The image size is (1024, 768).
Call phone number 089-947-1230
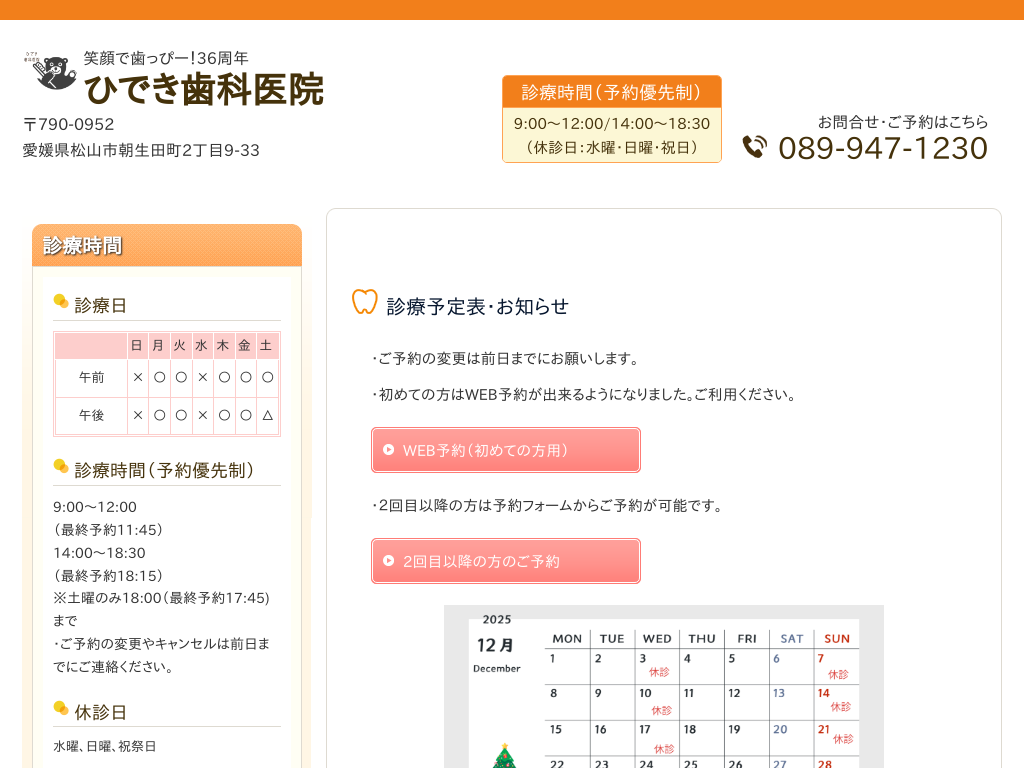(882, 148)
